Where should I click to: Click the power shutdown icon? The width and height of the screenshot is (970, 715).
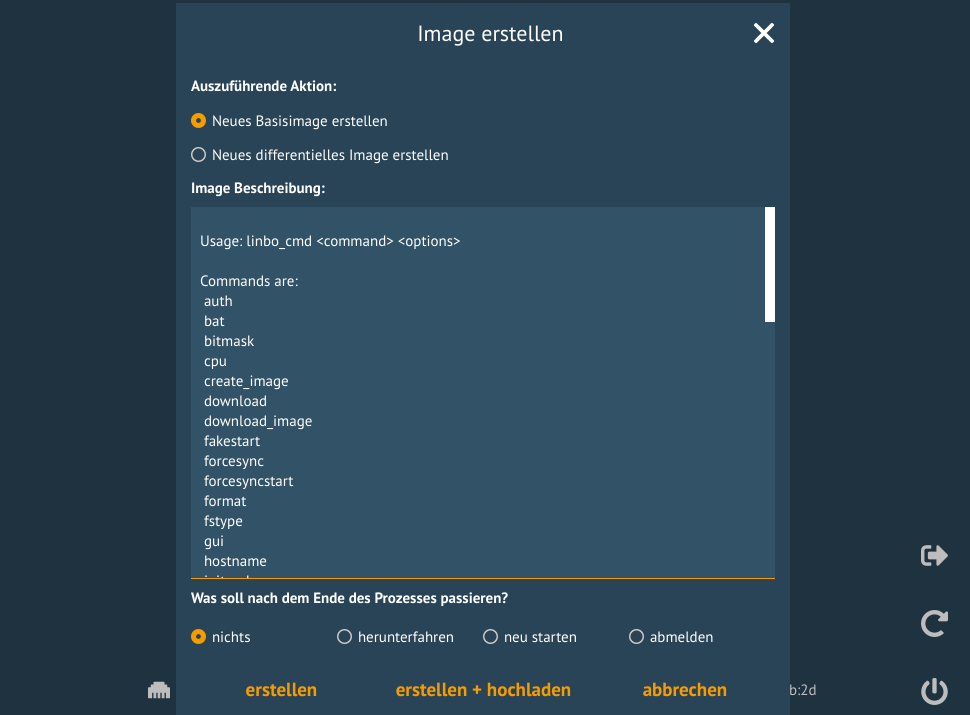(934, 691)
